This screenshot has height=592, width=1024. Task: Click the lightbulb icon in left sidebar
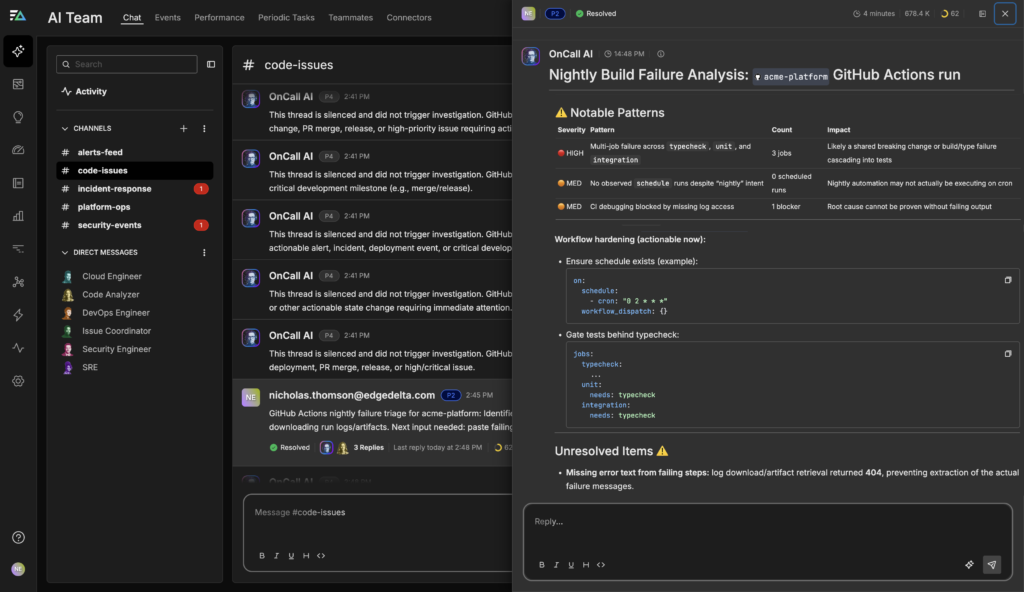click(18, 117)
